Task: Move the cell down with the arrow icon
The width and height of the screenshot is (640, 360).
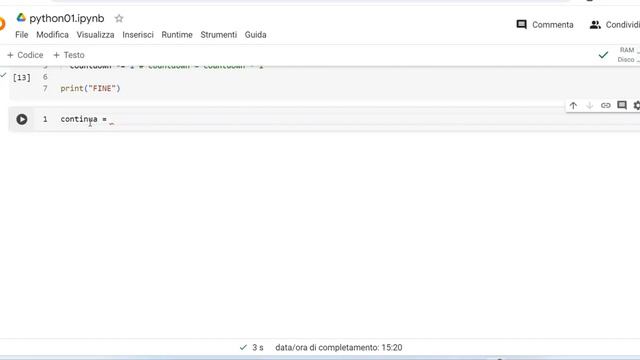Action: click(589, 105)
